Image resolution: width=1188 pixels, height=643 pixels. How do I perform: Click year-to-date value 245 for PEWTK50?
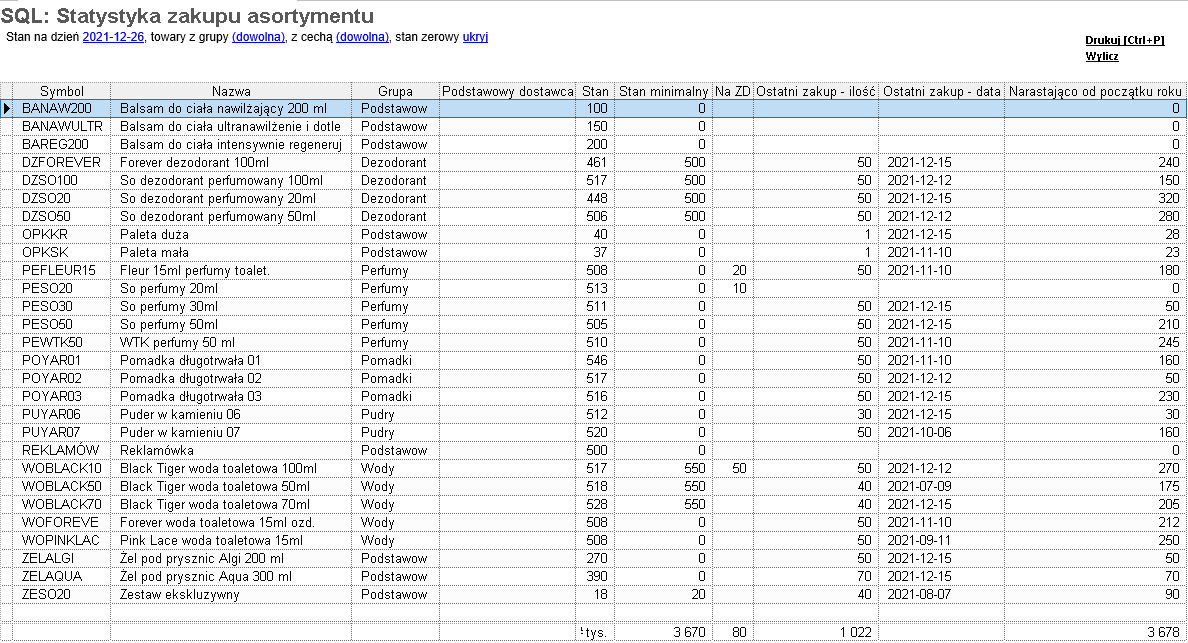(1096, 342)
